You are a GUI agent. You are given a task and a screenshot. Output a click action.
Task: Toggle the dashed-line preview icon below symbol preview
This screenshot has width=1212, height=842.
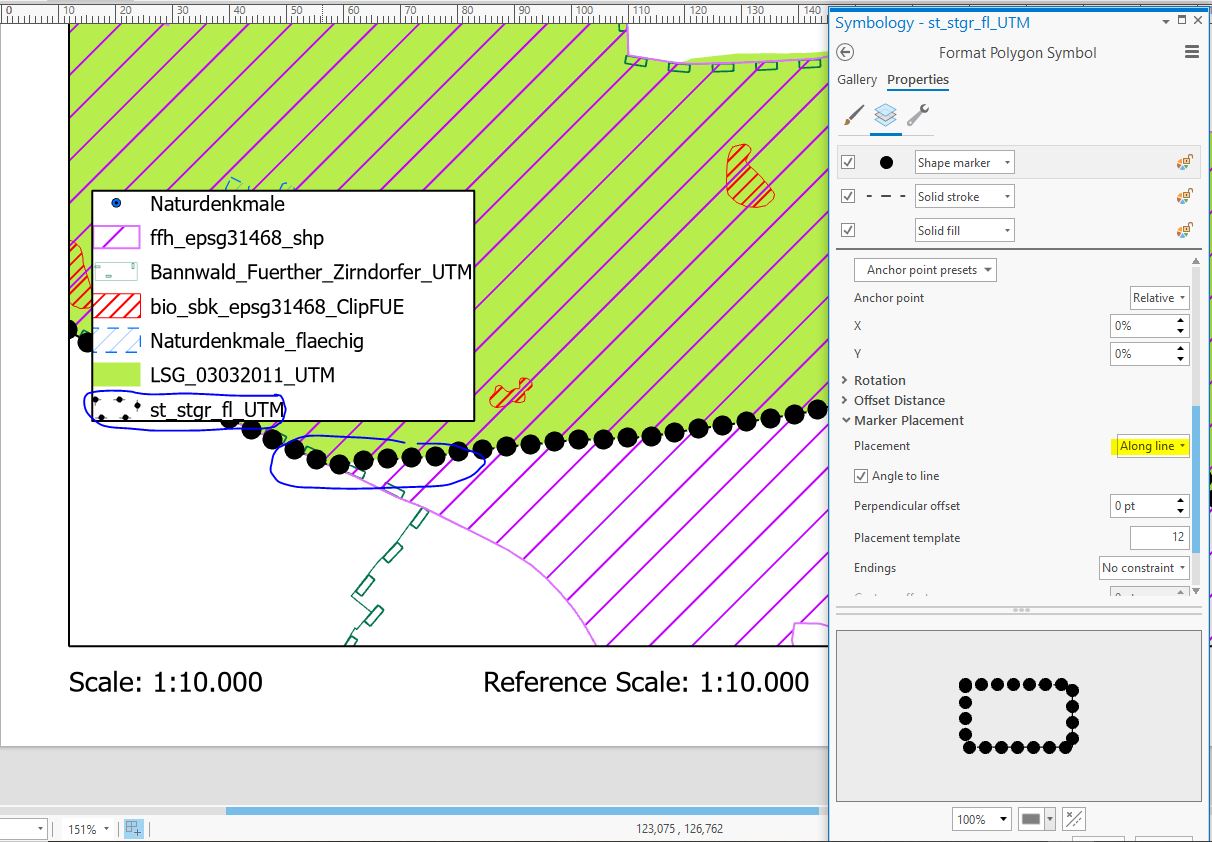click(x=1074, y=818)
